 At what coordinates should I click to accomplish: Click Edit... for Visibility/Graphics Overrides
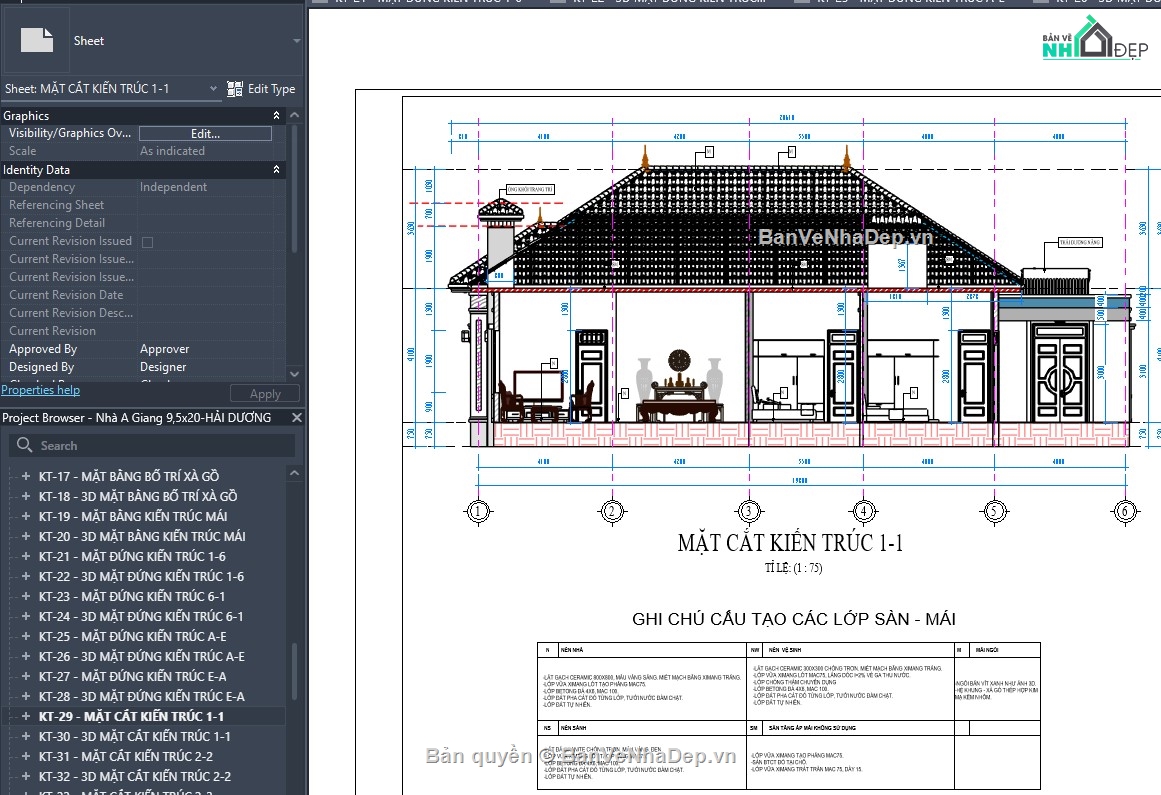[x=205, y=133]
